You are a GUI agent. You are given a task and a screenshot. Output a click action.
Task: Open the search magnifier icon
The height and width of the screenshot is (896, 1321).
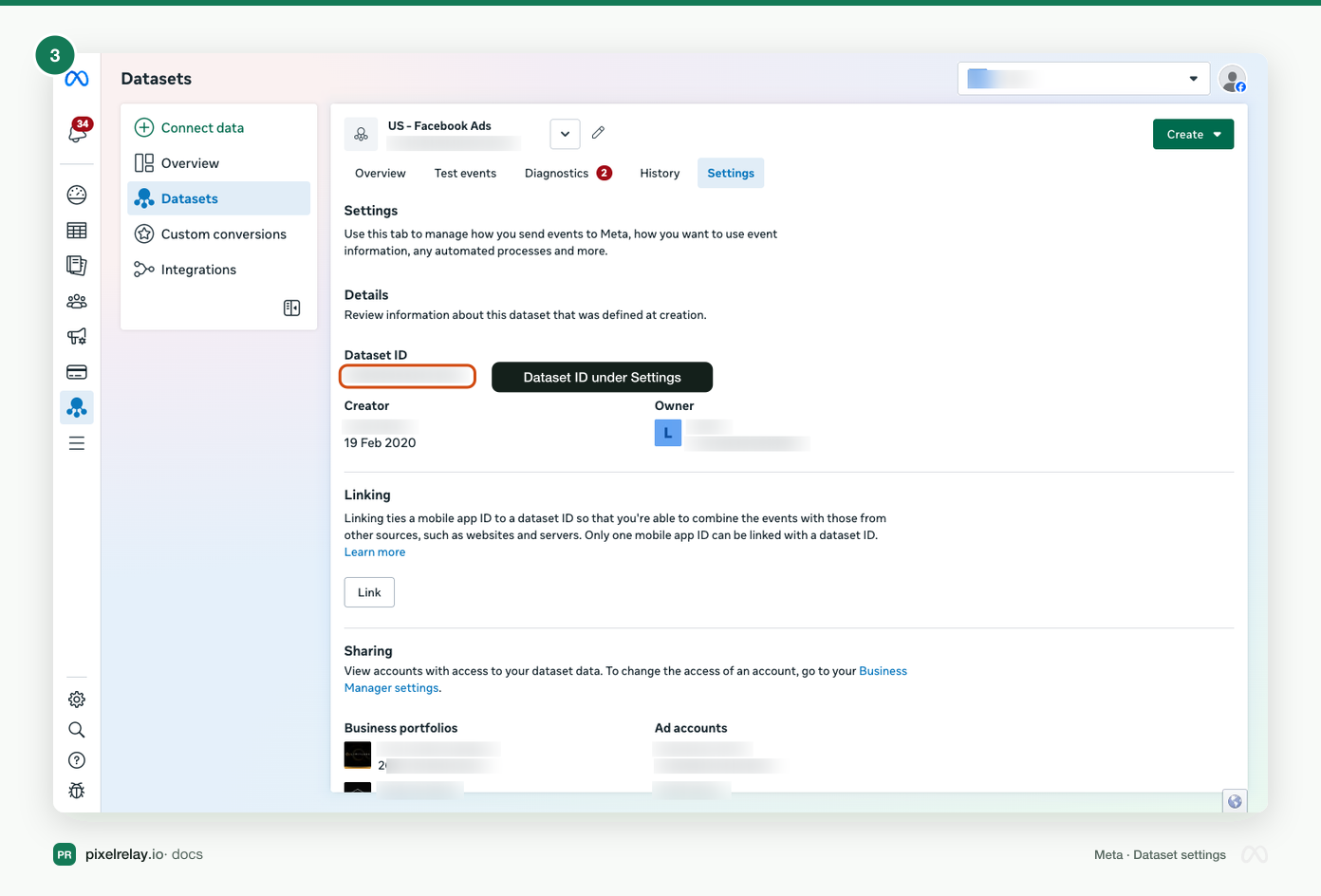coord(77,730)
